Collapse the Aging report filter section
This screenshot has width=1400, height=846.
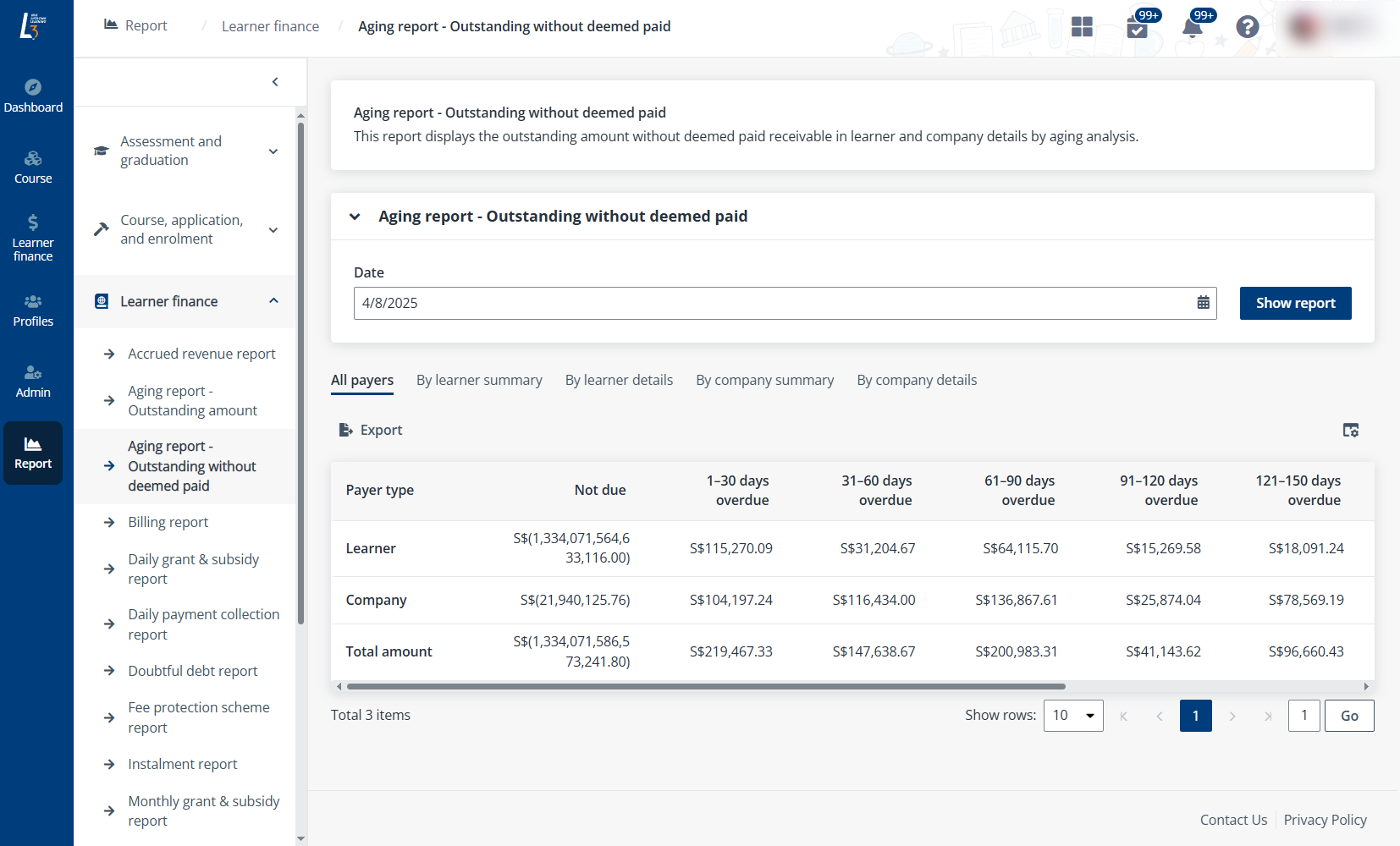[x=355, y=217]
